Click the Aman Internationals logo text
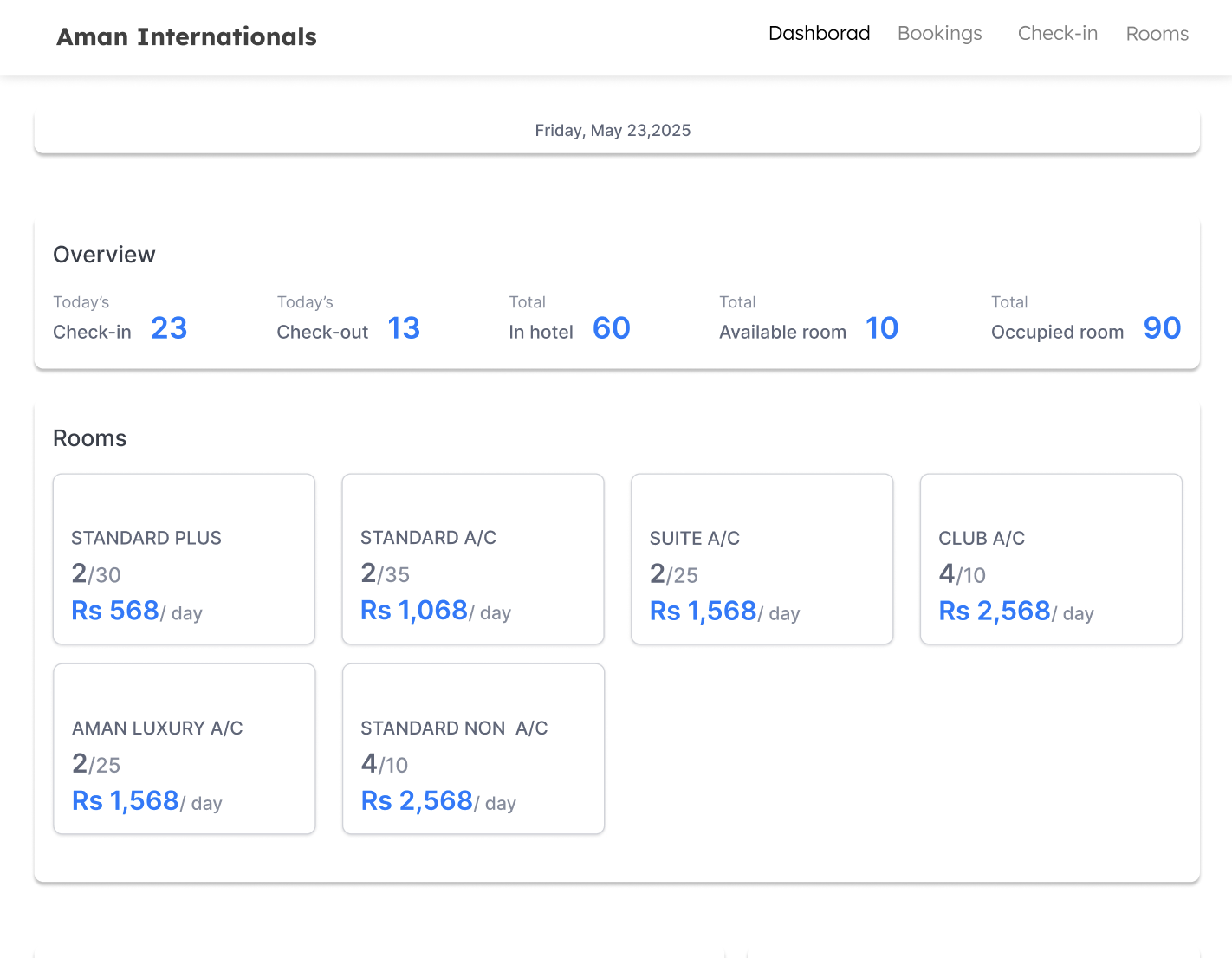The width and height of the screenshot is (1232, 958). 186,36
